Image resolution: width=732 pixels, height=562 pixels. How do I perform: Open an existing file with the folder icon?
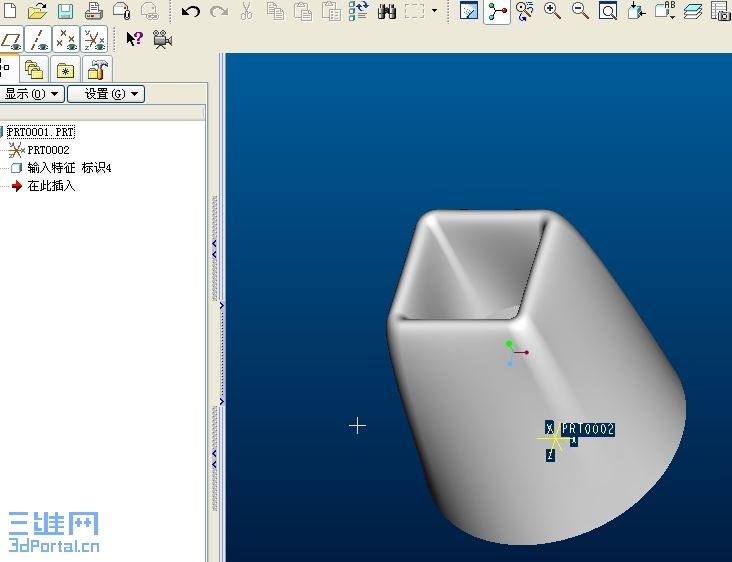[37, 10]
